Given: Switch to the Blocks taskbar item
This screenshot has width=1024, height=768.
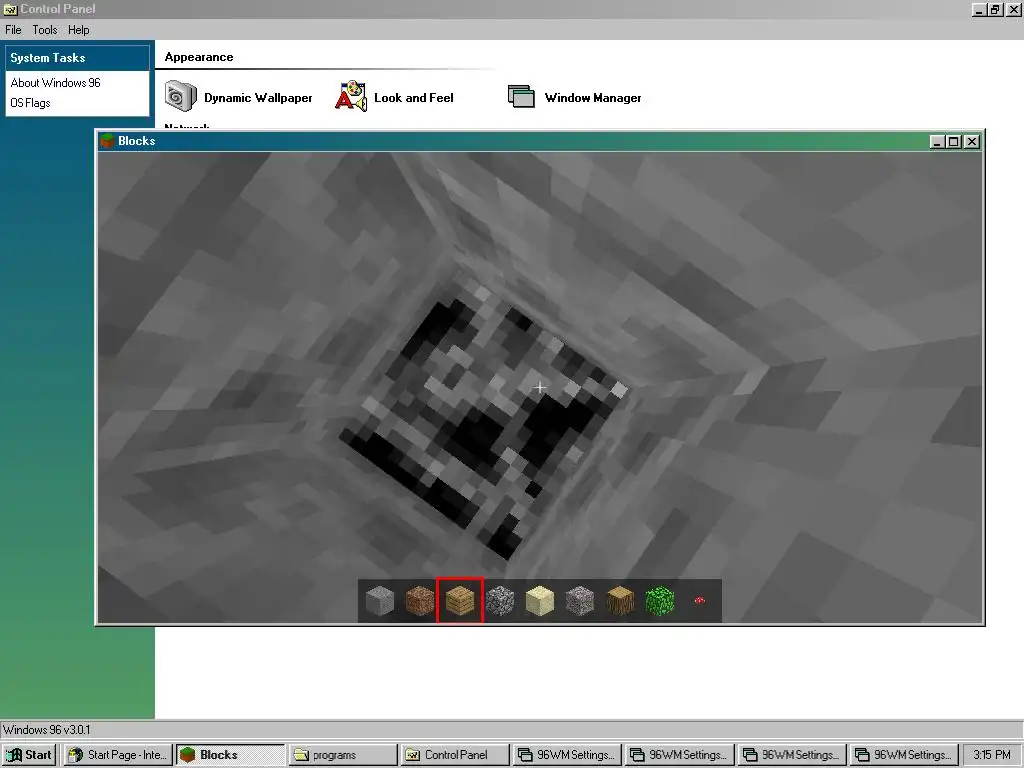Looking at the screenshot, I should point(231,755).
